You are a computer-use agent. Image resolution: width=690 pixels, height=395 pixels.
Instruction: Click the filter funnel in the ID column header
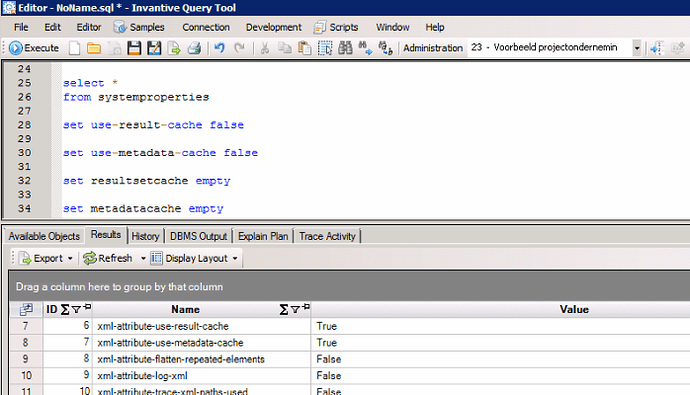(x=76, y=310)
